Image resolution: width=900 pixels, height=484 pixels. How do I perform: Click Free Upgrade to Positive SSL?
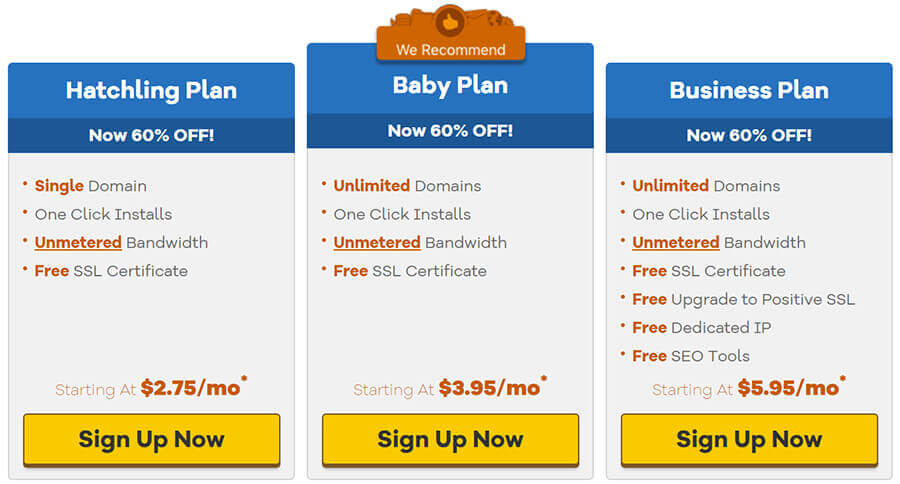743,300
